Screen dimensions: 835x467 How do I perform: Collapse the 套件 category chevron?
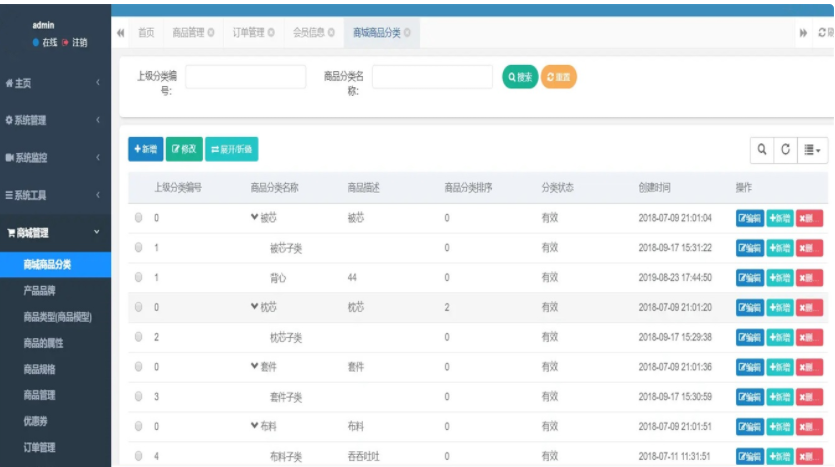coord(255,366)
